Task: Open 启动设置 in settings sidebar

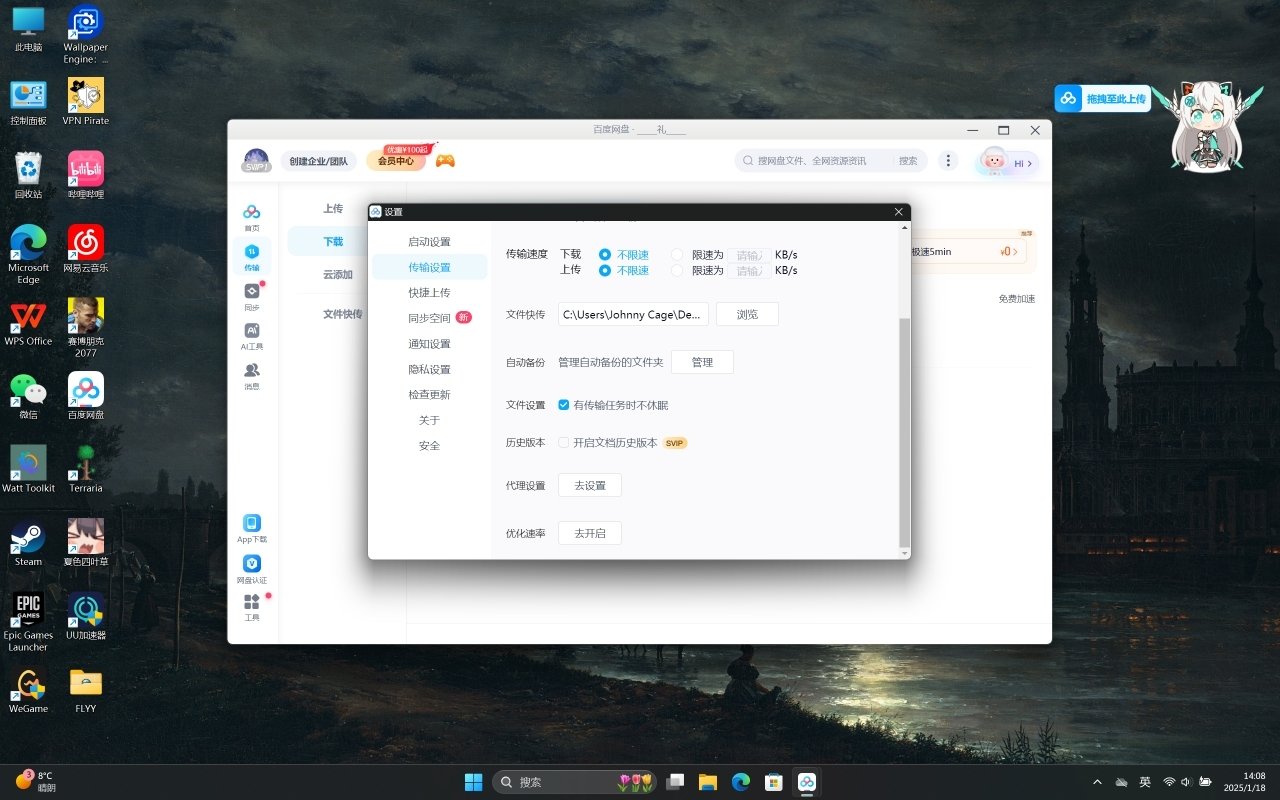Action: [429, 242]
